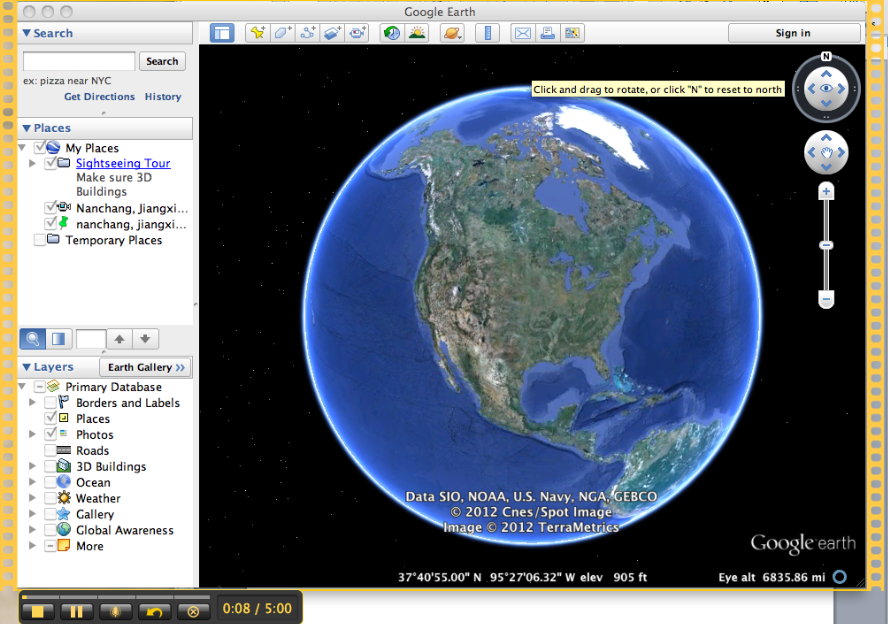
Task: Collapse the Search panel
Action: [27, 33]
